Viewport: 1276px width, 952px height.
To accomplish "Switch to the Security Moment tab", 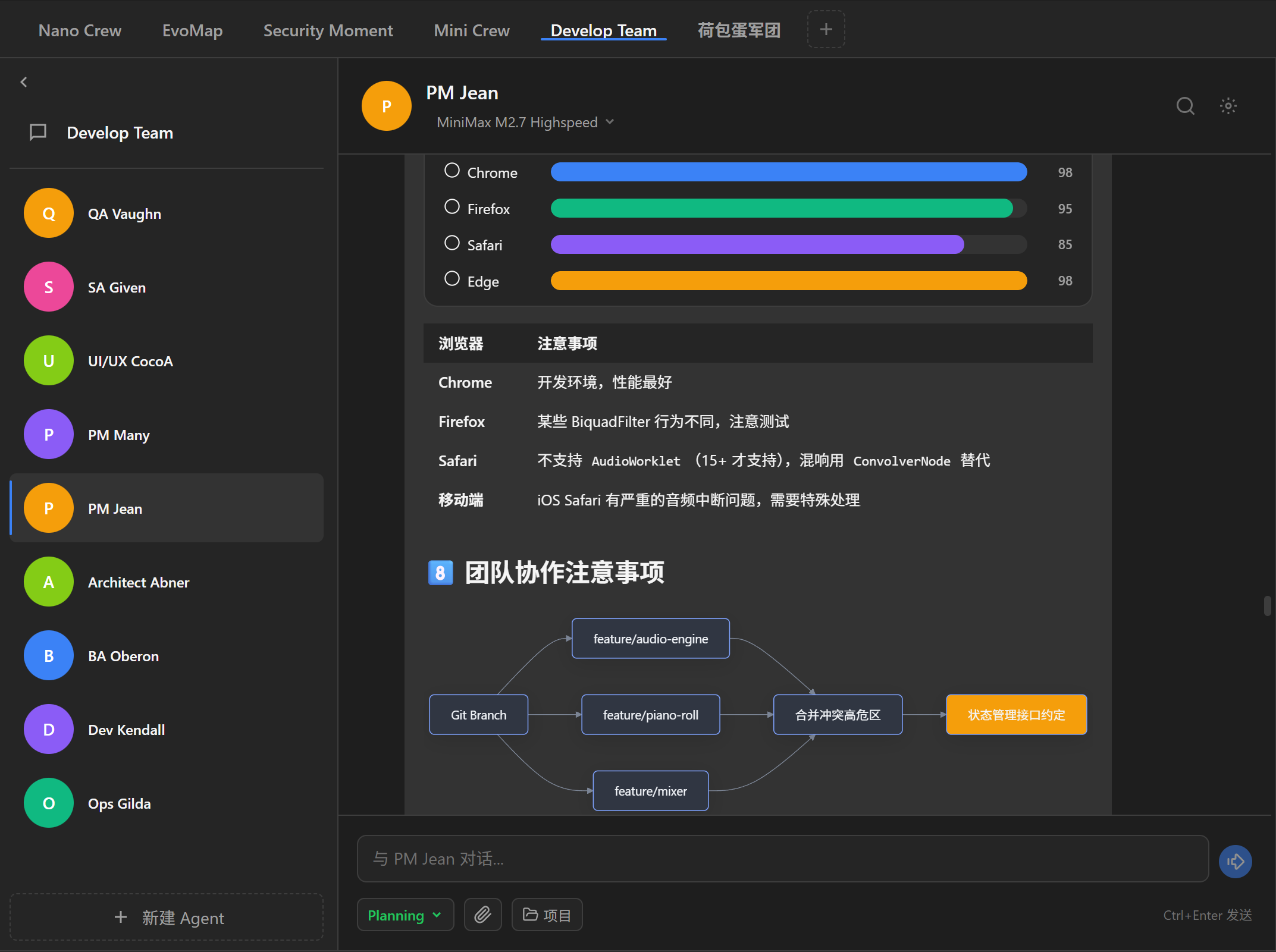I will (328, 30).
